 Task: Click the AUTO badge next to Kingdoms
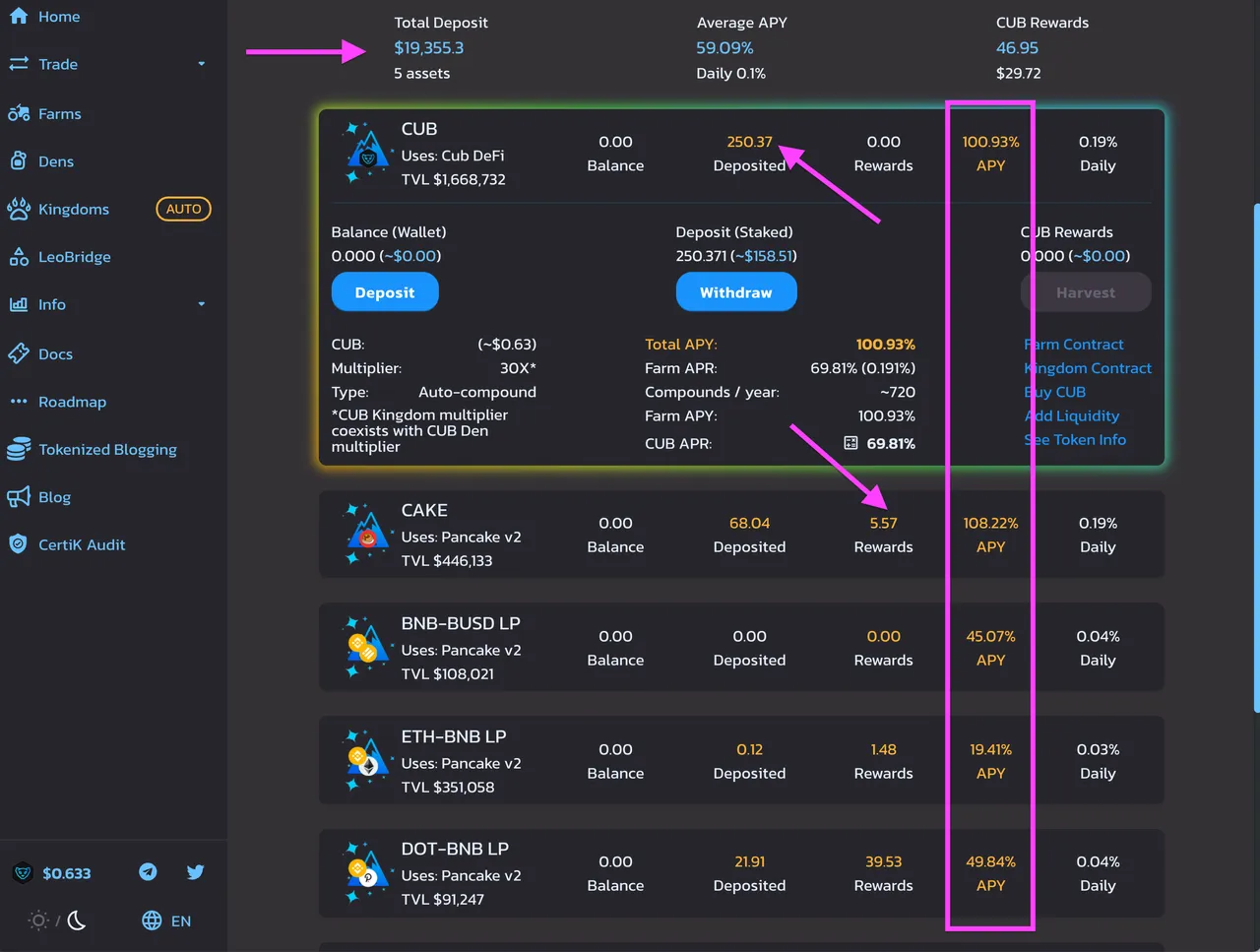pos(184,209)
